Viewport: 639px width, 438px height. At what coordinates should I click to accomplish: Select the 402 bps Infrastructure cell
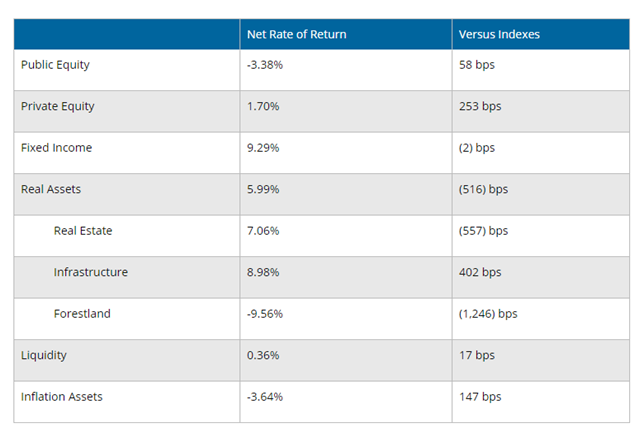(x=479, y=272)
